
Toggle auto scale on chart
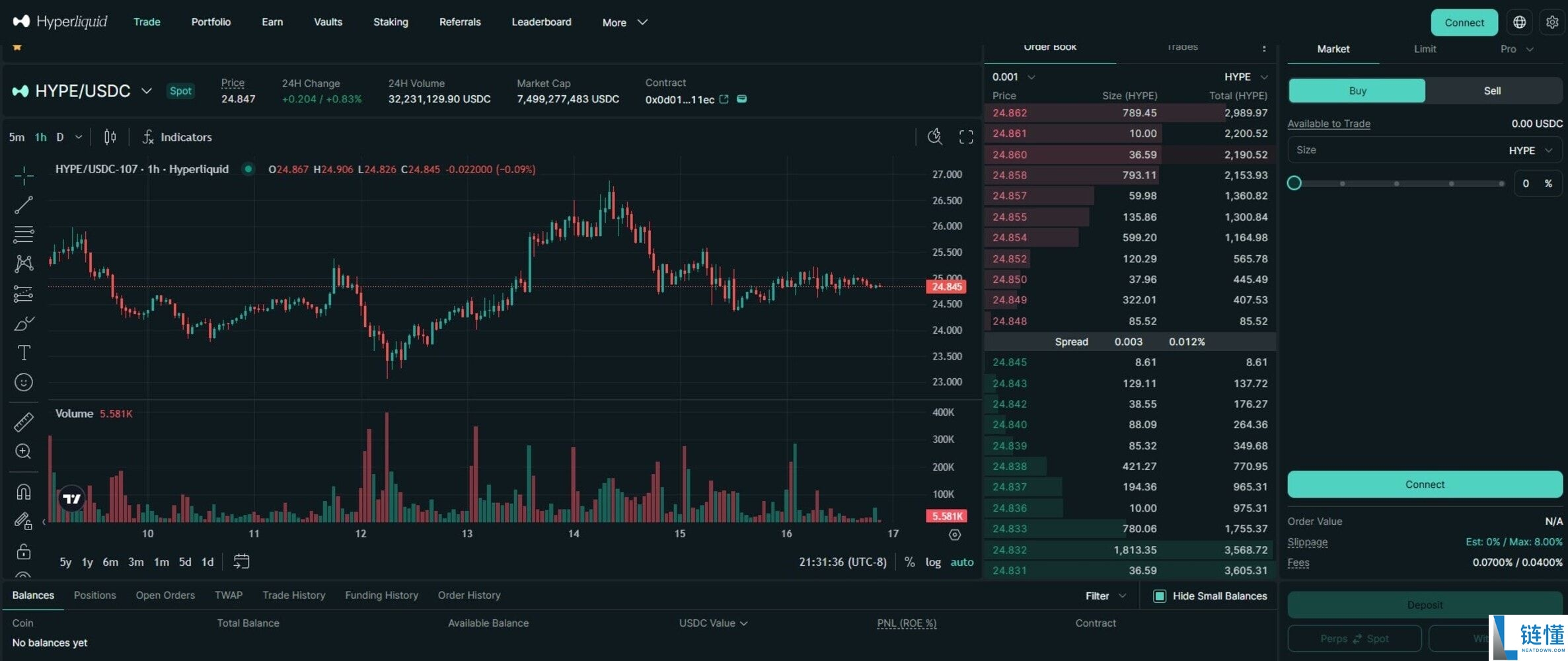[x=962, y=562]
